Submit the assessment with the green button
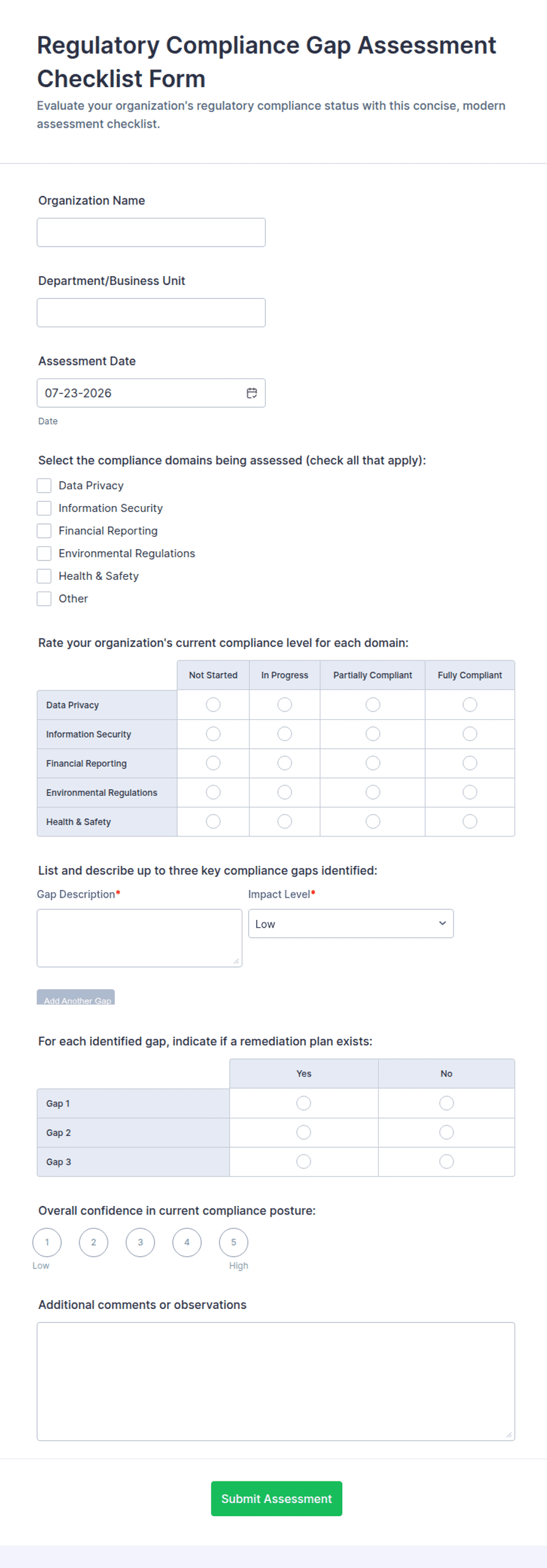The height and width of the screenshot is (1568, 547). pyautogui.click(x=276, y=1498)
